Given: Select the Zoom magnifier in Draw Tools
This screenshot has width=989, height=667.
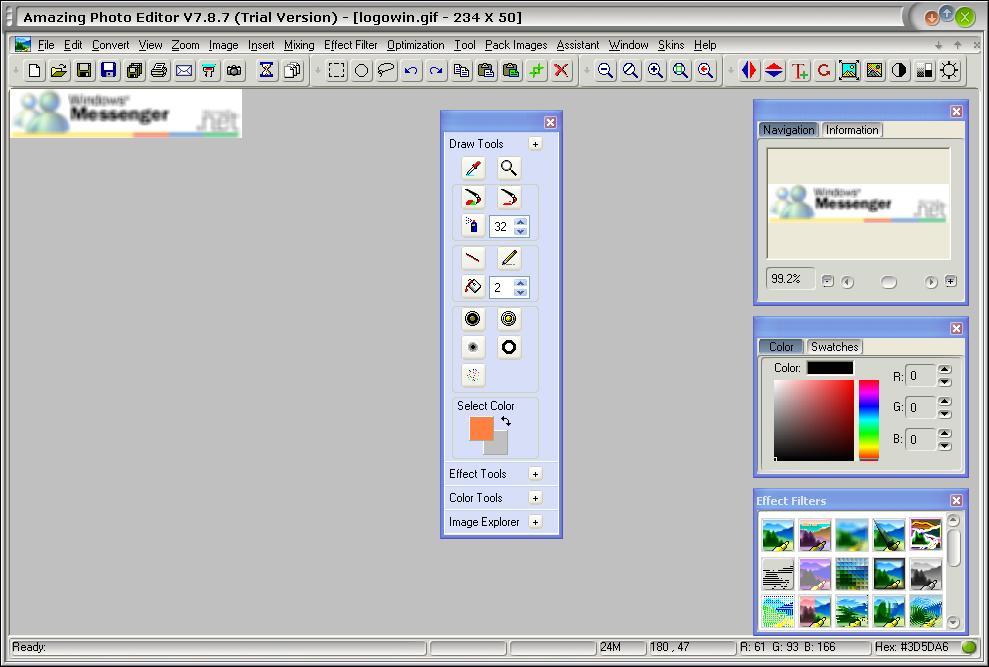Looking at the screenshot, I should (x=508, y=166).
